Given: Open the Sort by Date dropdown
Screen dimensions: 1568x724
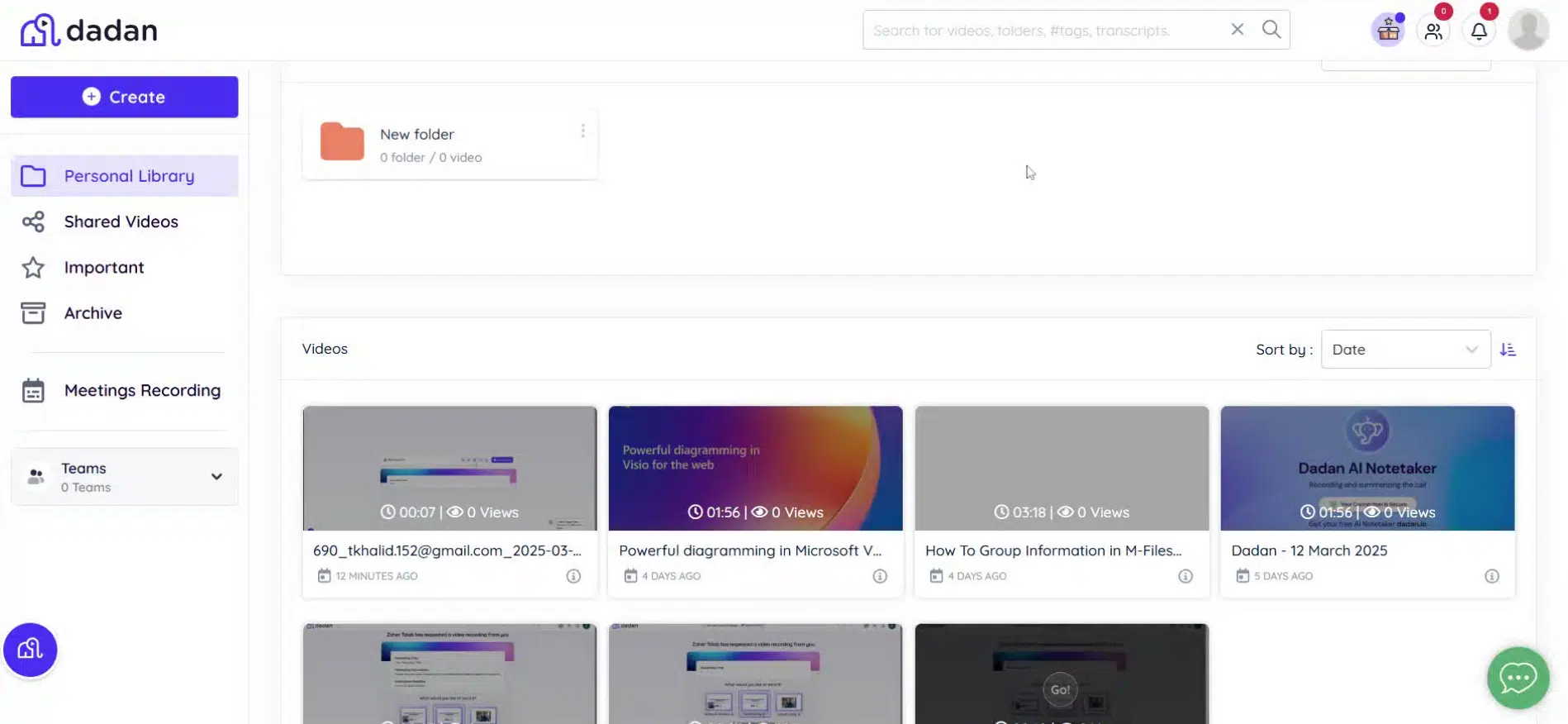Looking at the screenshot, I should [x=1404, y=350].
